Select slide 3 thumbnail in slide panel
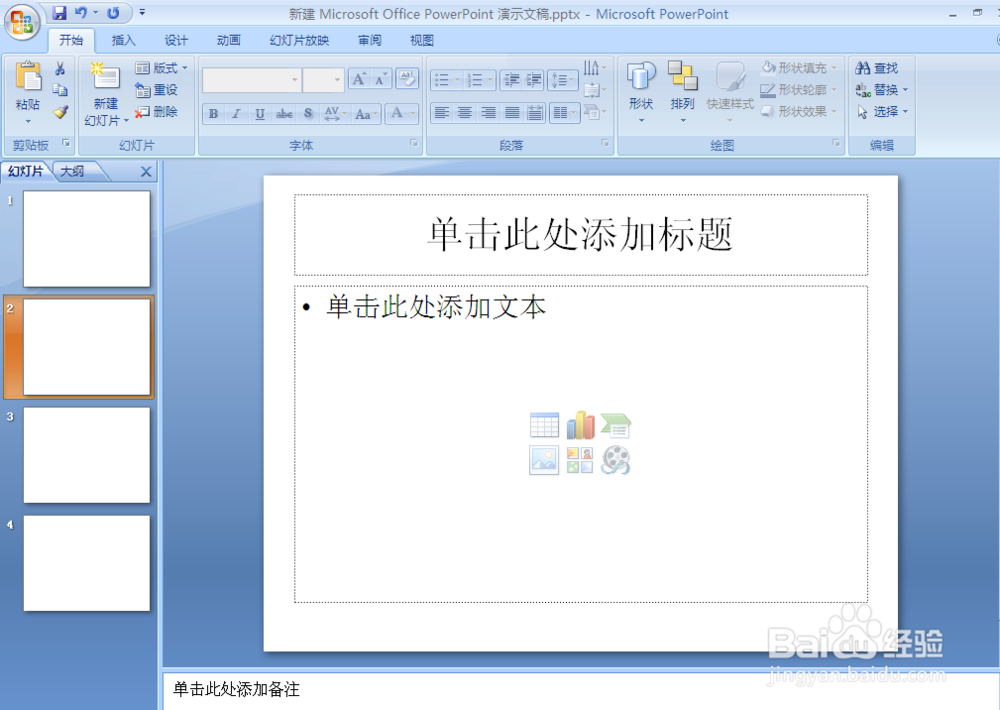The width and height of the screenshot is (1000, 710). tap(86, 455)
